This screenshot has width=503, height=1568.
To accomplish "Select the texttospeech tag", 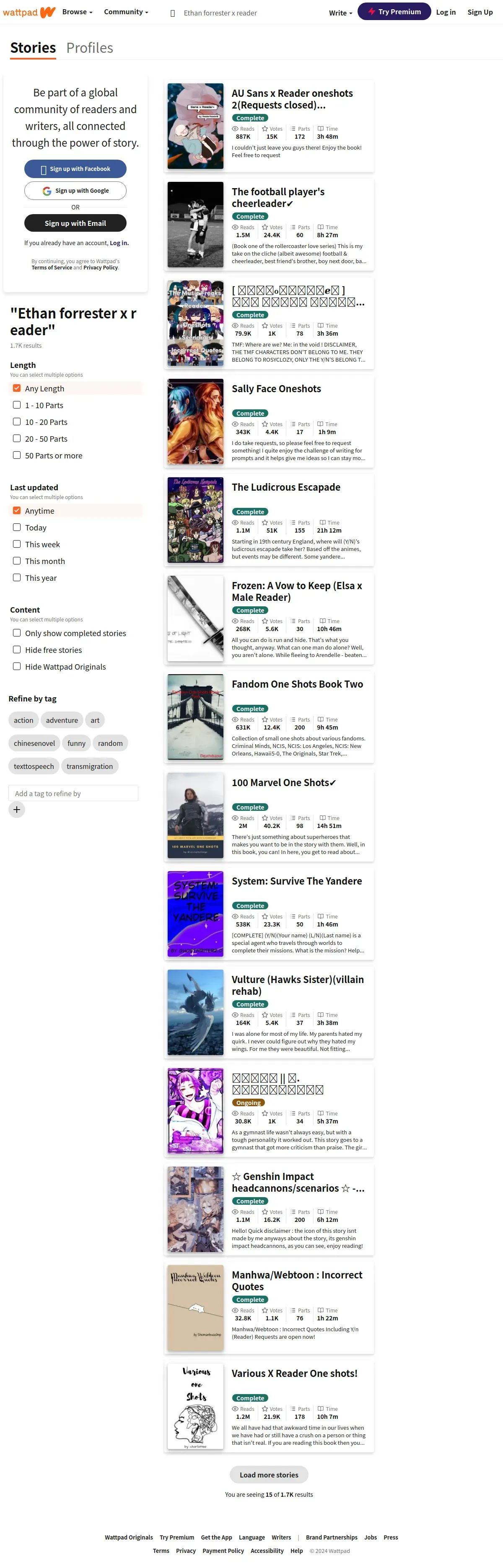I will point(34,766).
